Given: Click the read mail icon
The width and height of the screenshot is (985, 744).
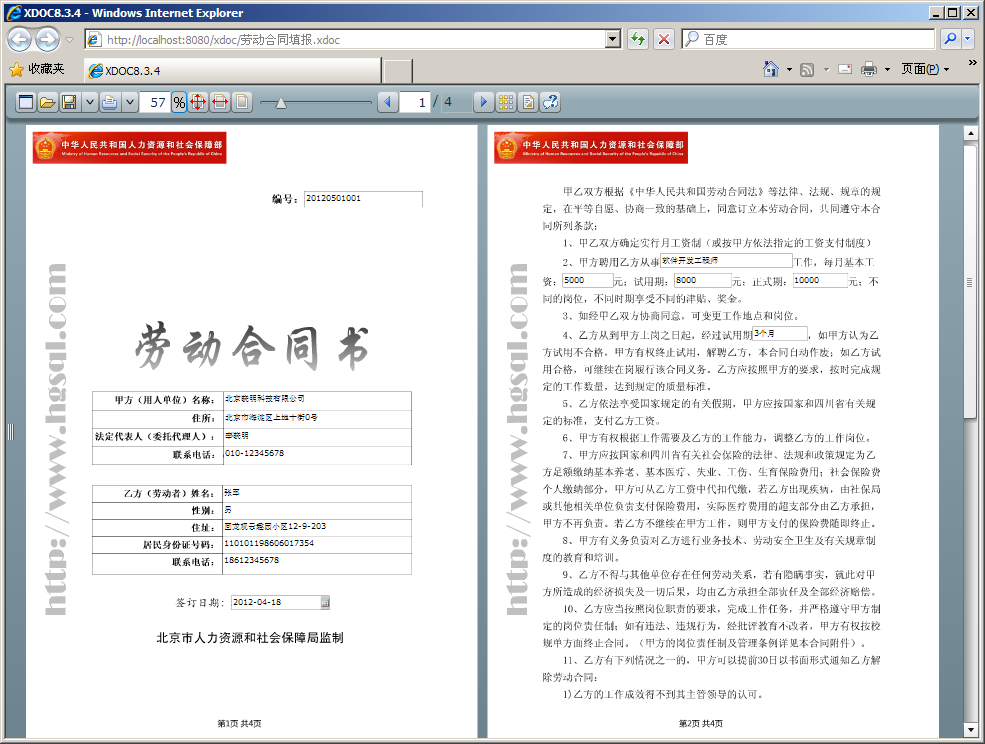Looking at the screenshot, I should coord(846,69).
